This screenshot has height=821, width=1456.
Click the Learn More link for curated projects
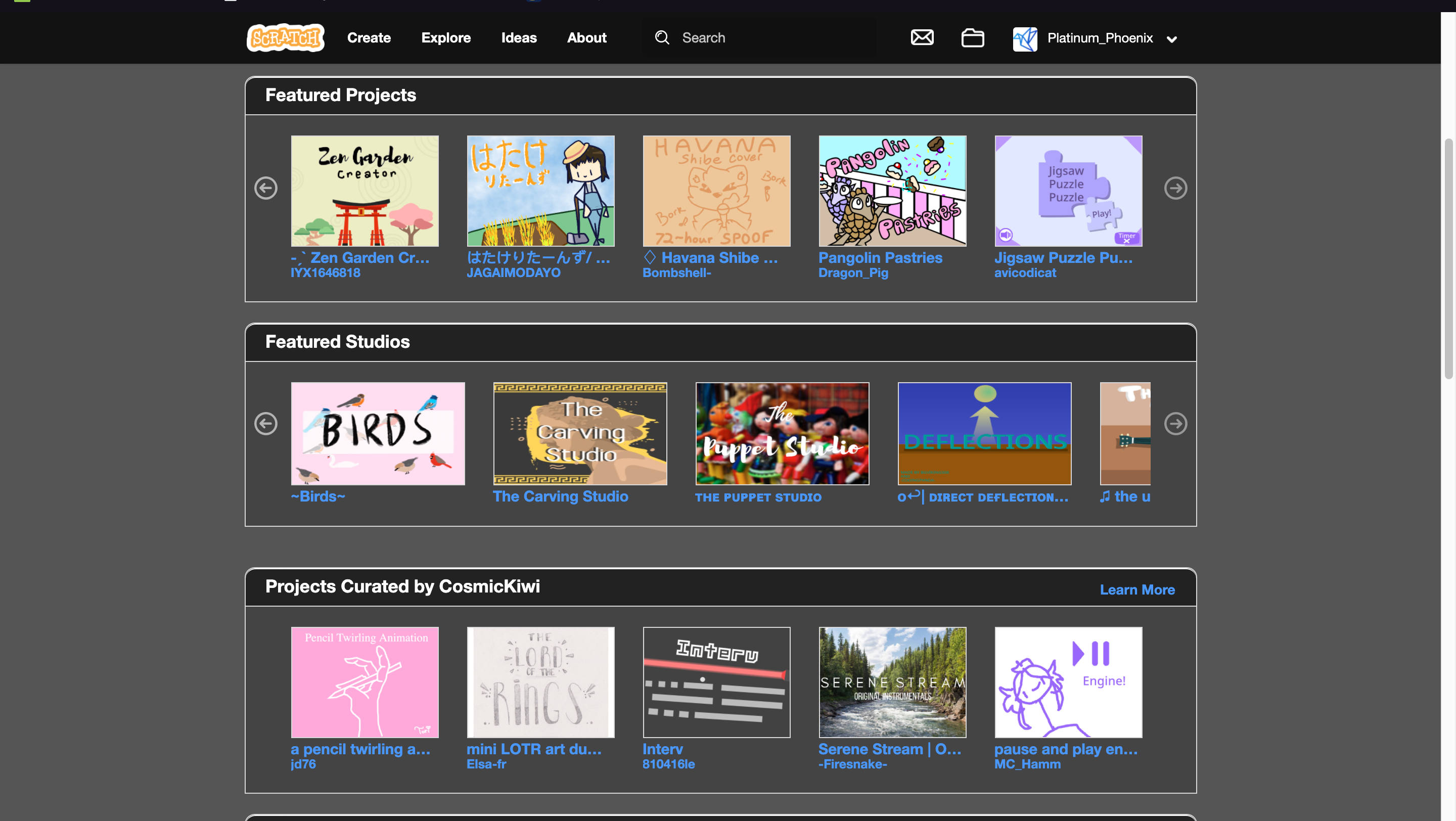1137,589
